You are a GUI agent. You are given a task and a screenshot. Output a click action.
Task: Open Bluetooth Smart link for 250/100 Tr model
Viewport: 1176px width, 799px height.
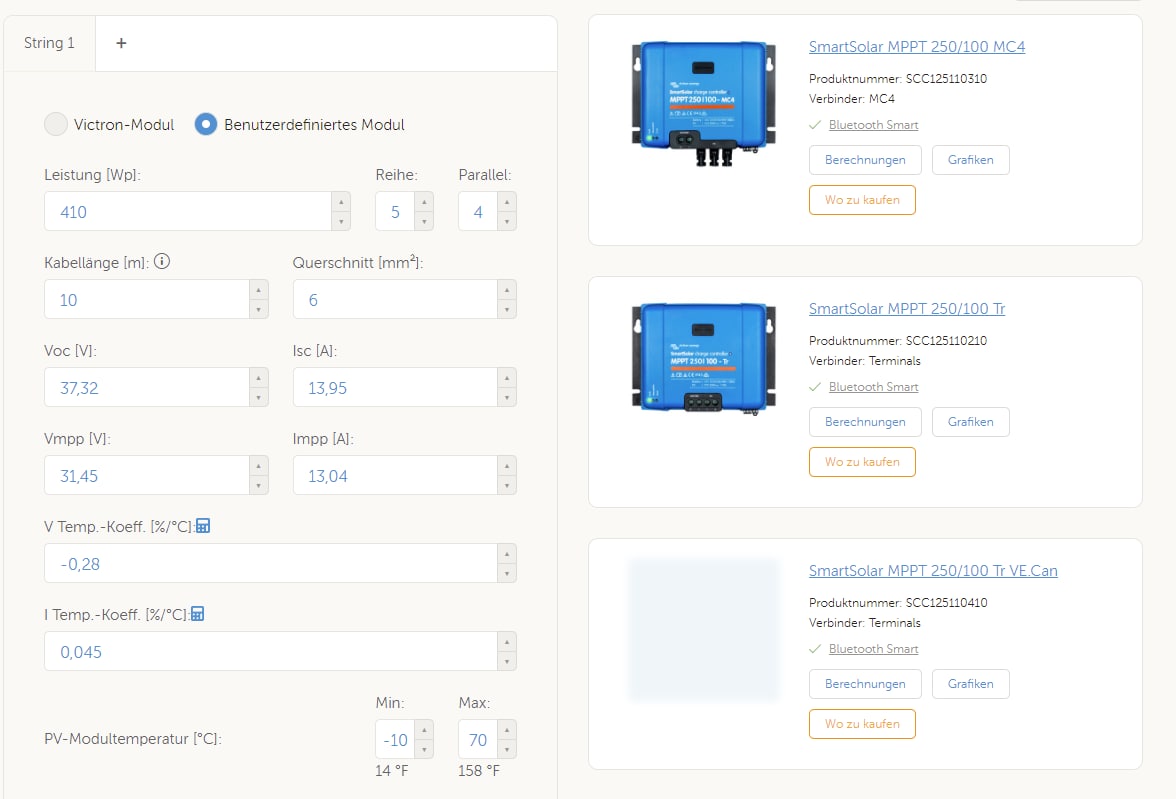coord(873,386)
